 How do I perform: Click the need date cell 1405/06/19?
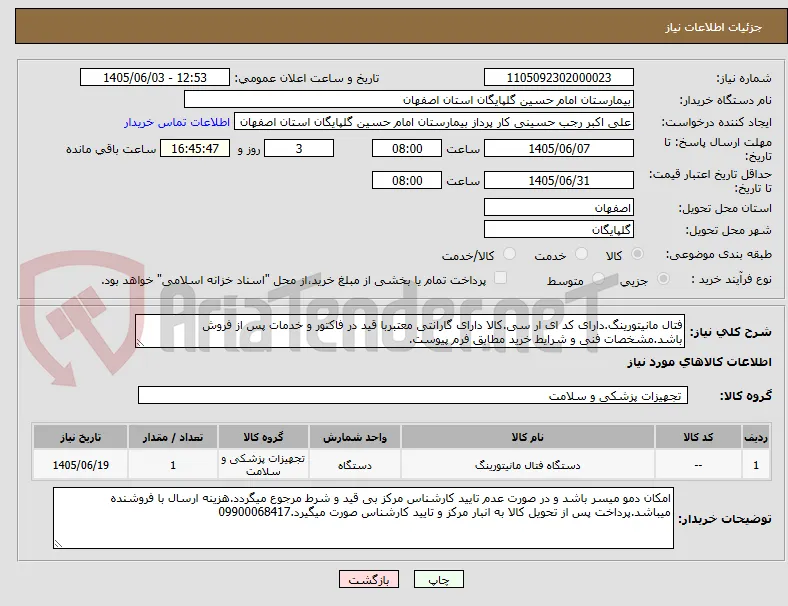click(80, 465)
